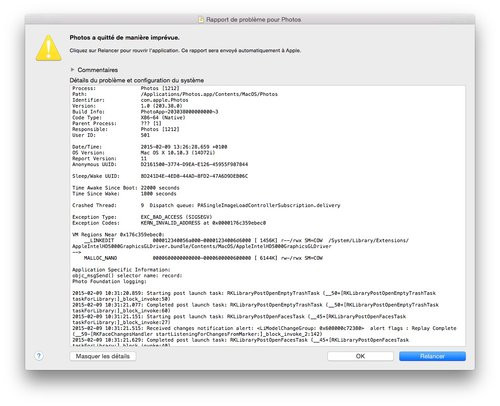Click the 'Version:' line value 1.0
The height and width of the screenshot is (406, 500).
(x=161, y=106)
